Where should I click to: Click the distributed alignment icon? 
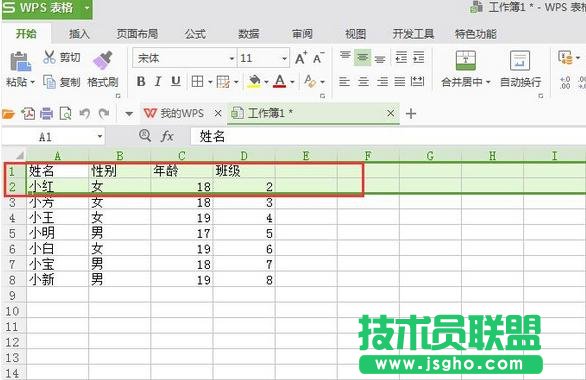[x=417, y=81]
